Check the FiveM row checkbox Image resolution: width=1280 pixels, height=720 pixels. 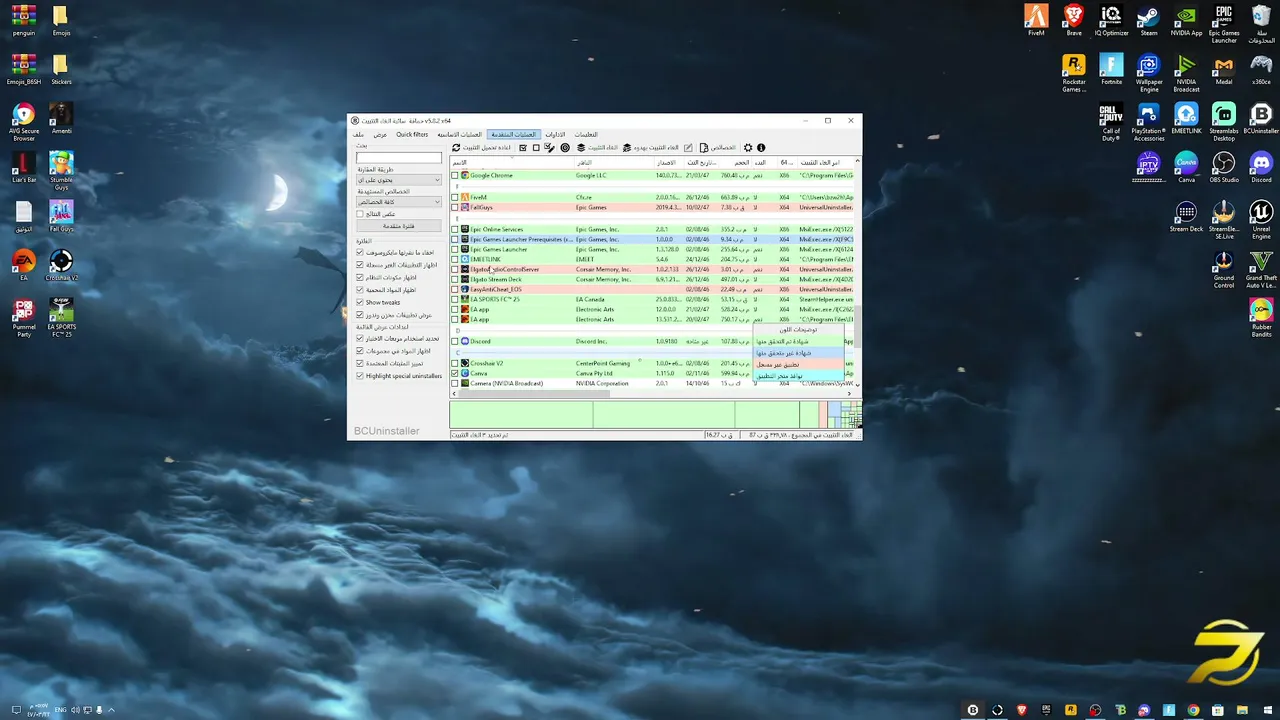455,197
